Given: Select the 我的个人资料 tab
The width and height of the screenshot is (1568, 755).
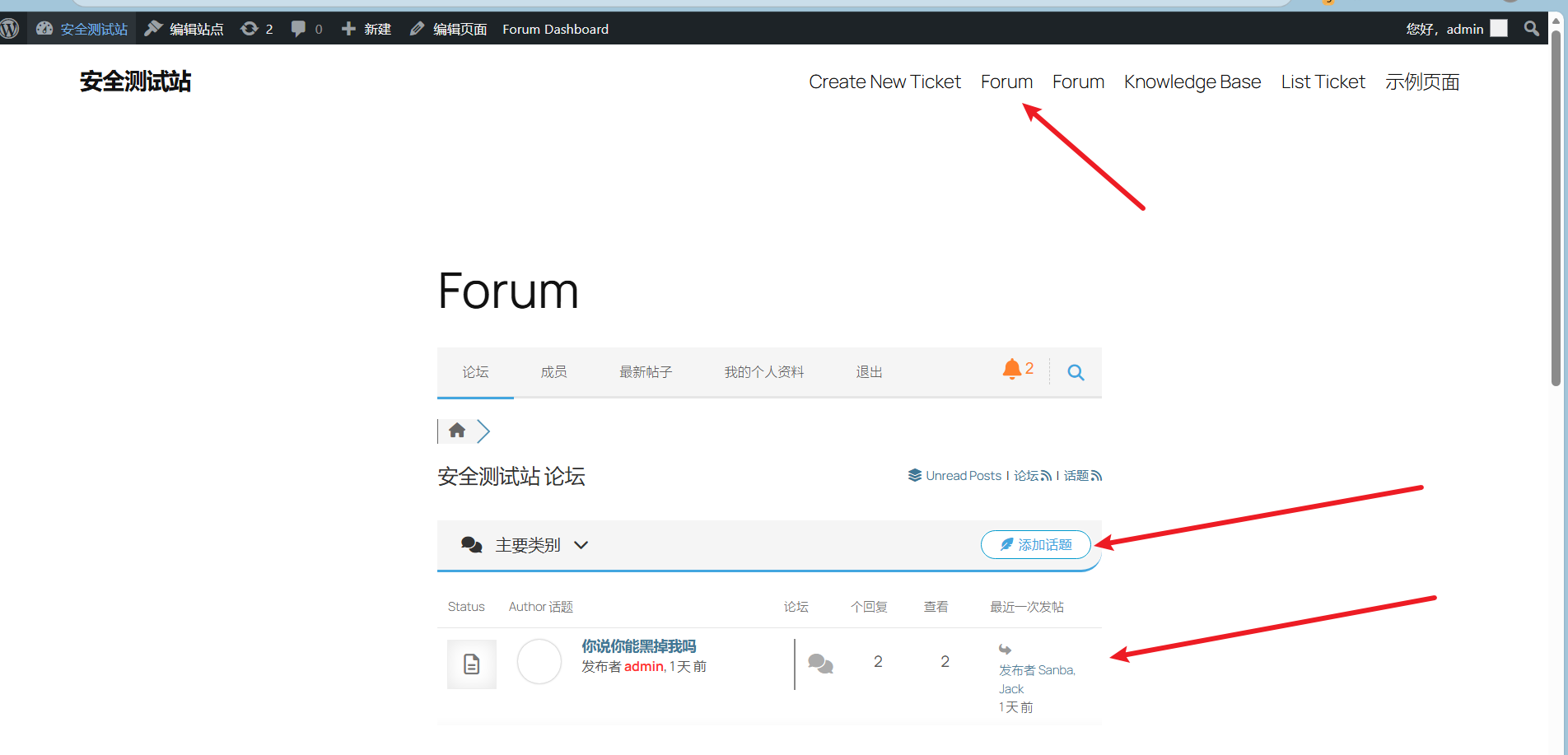Looking at the screenshot, I should tap(764, 372).
